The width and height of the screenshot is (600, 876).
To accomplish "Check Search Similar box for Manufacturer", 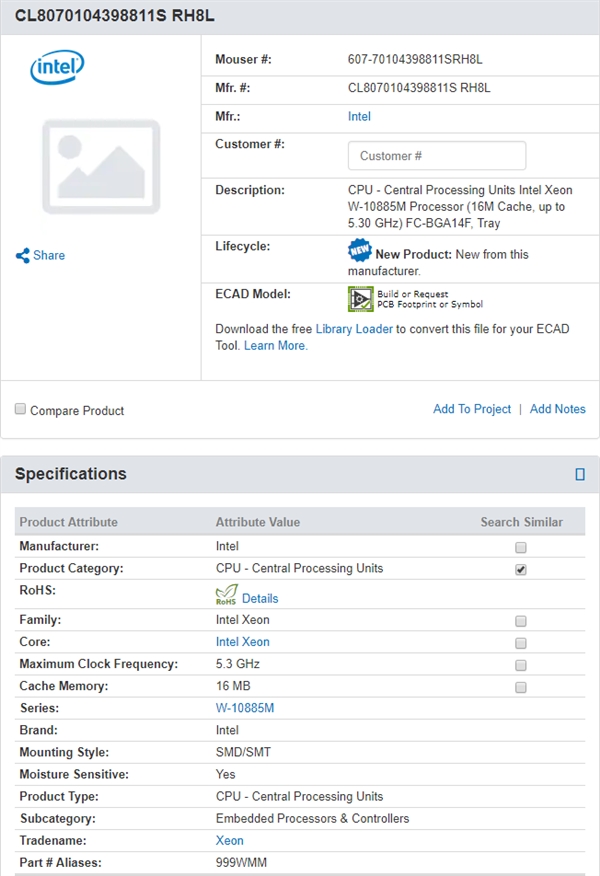I will [x=520, y=548].
